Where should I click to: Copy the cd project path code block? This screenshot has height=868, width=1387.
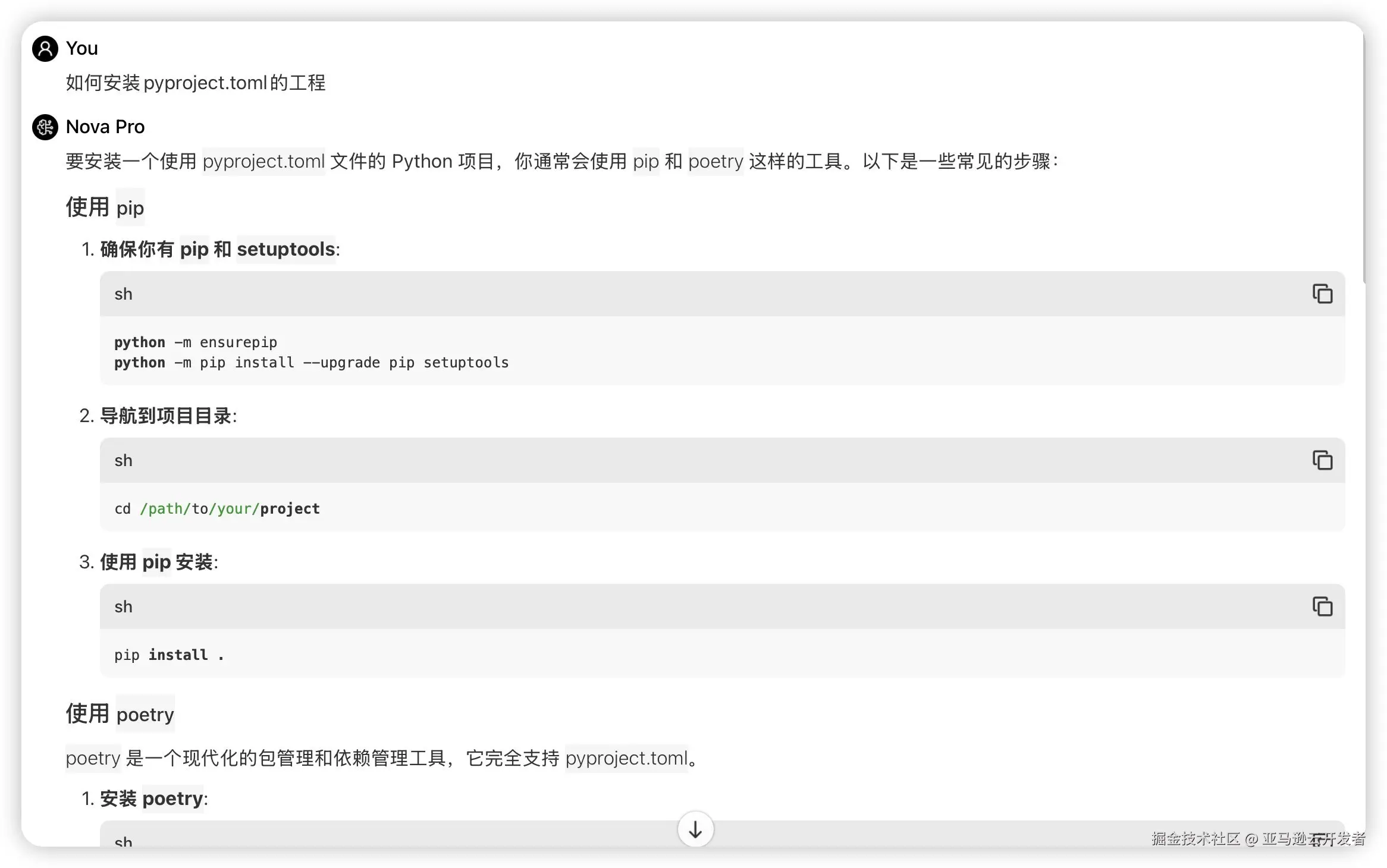[x=1322, y=460]
